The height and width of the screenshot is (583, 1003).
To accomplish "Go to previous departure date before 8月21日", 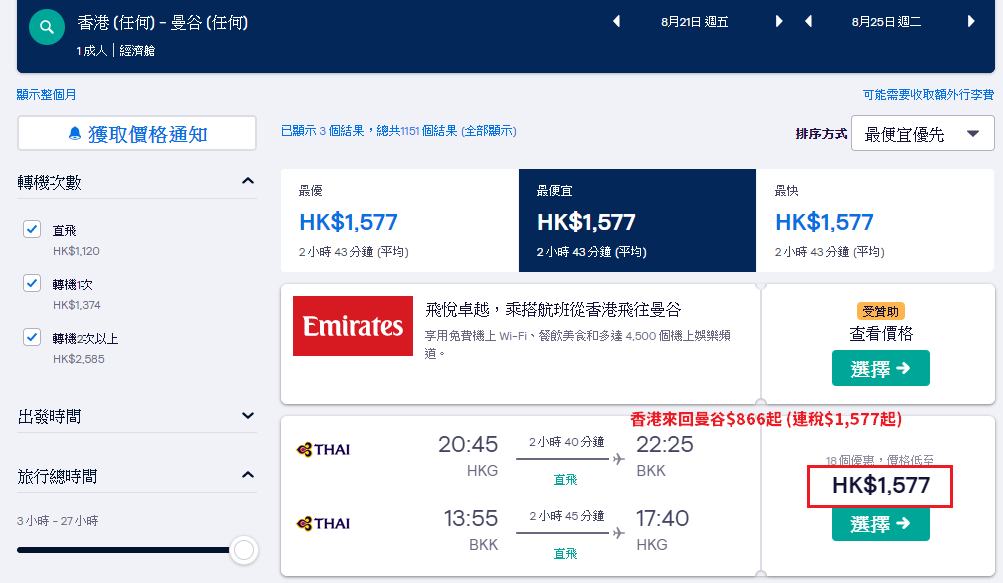I will (x=617, y=21).
